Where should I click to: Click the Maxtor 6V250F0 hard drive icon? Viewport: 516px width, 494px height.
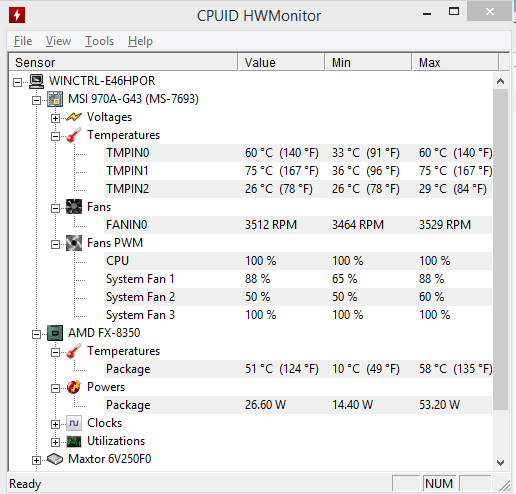[x=55, y=459]
